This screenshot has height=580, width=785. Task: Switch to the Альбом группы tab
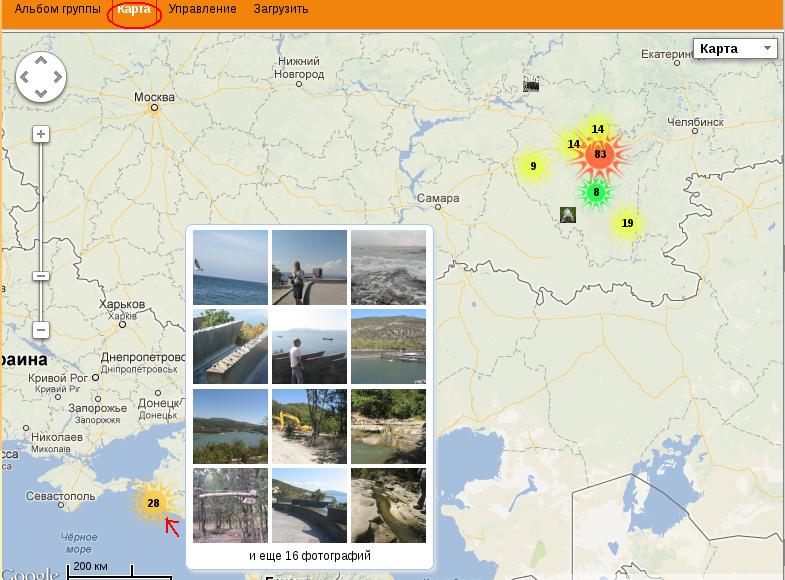57,9
